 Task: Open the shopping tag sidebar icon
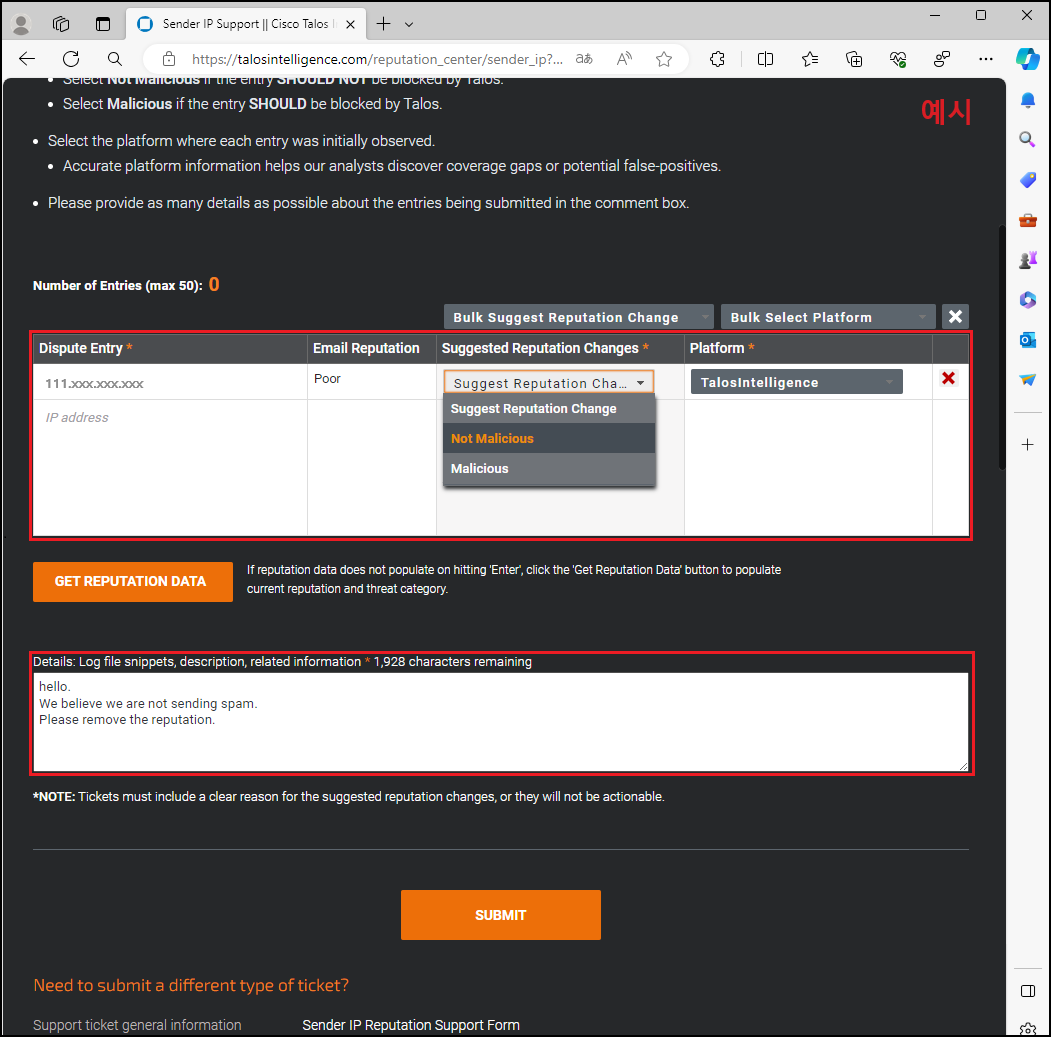click(x=1028, y=180)
